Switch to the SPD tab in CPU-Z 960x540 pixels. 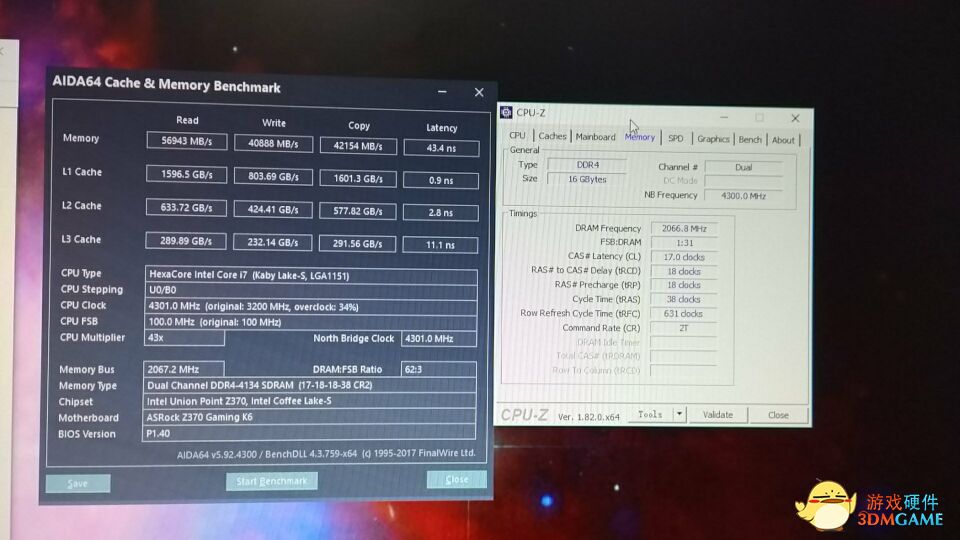pos(676,138)
